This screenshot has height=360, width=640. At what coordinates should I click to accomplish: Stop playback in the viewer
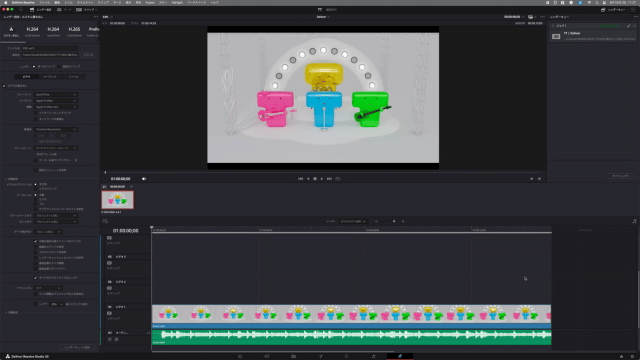click(315, 179)
